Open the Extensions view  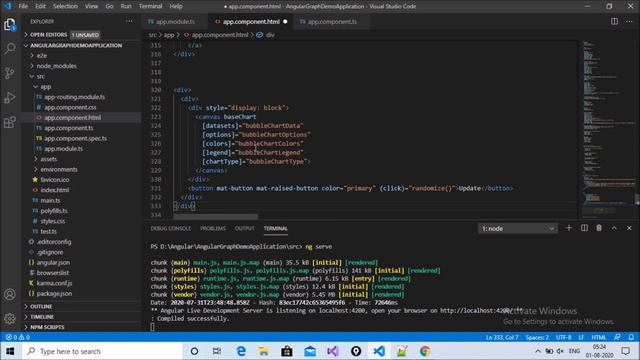[x=10, y=122]
